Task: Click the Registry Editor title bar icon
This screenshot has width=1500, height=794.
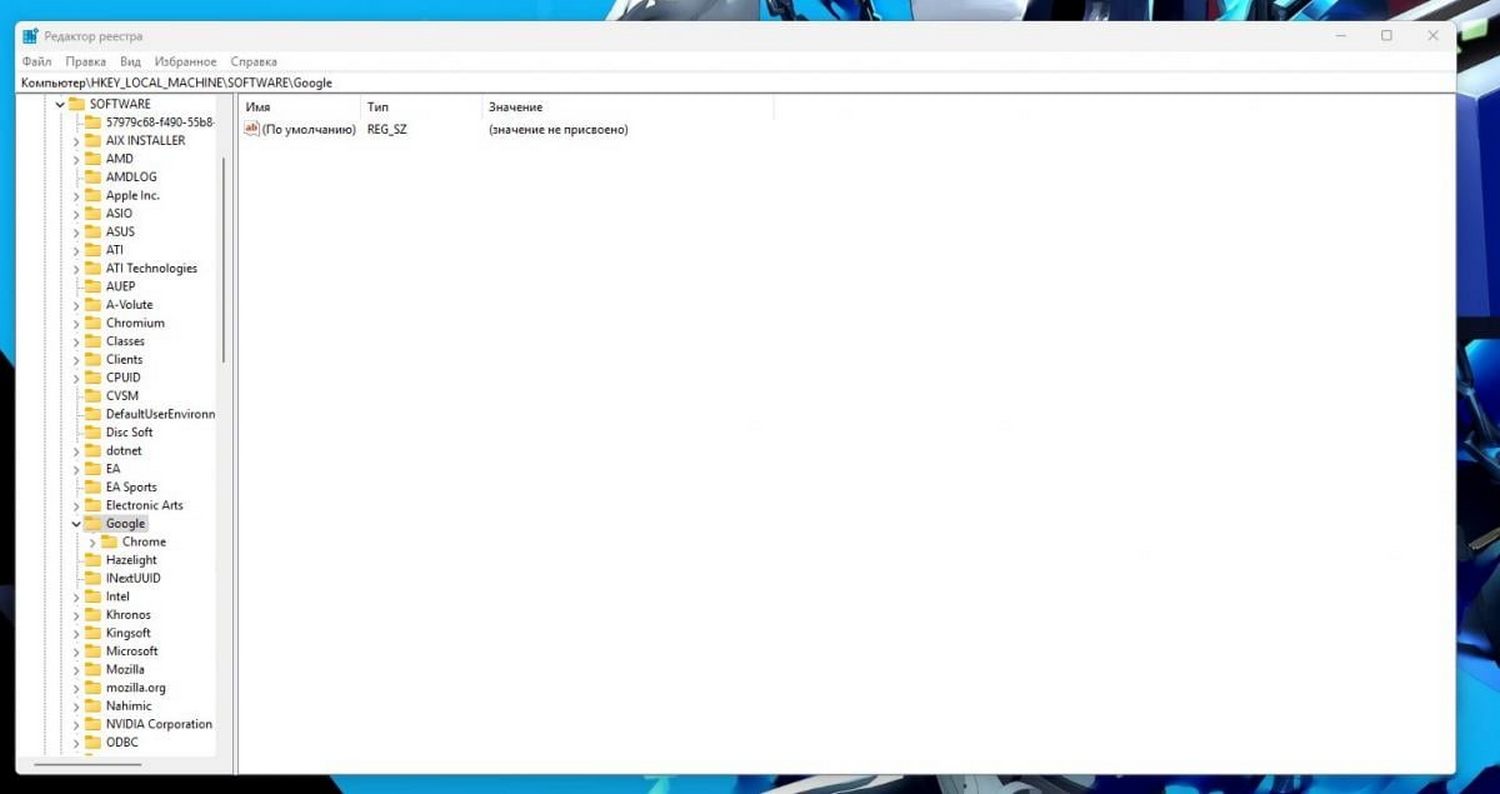Action: 31,36
